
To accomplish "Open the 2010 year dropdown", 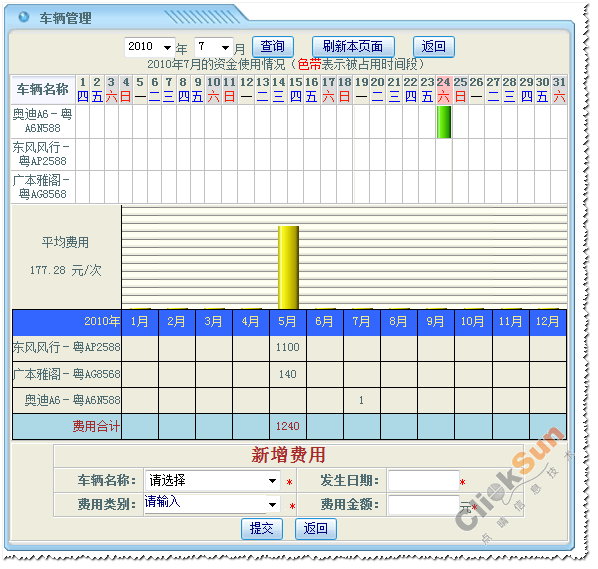I will [150, 47].
